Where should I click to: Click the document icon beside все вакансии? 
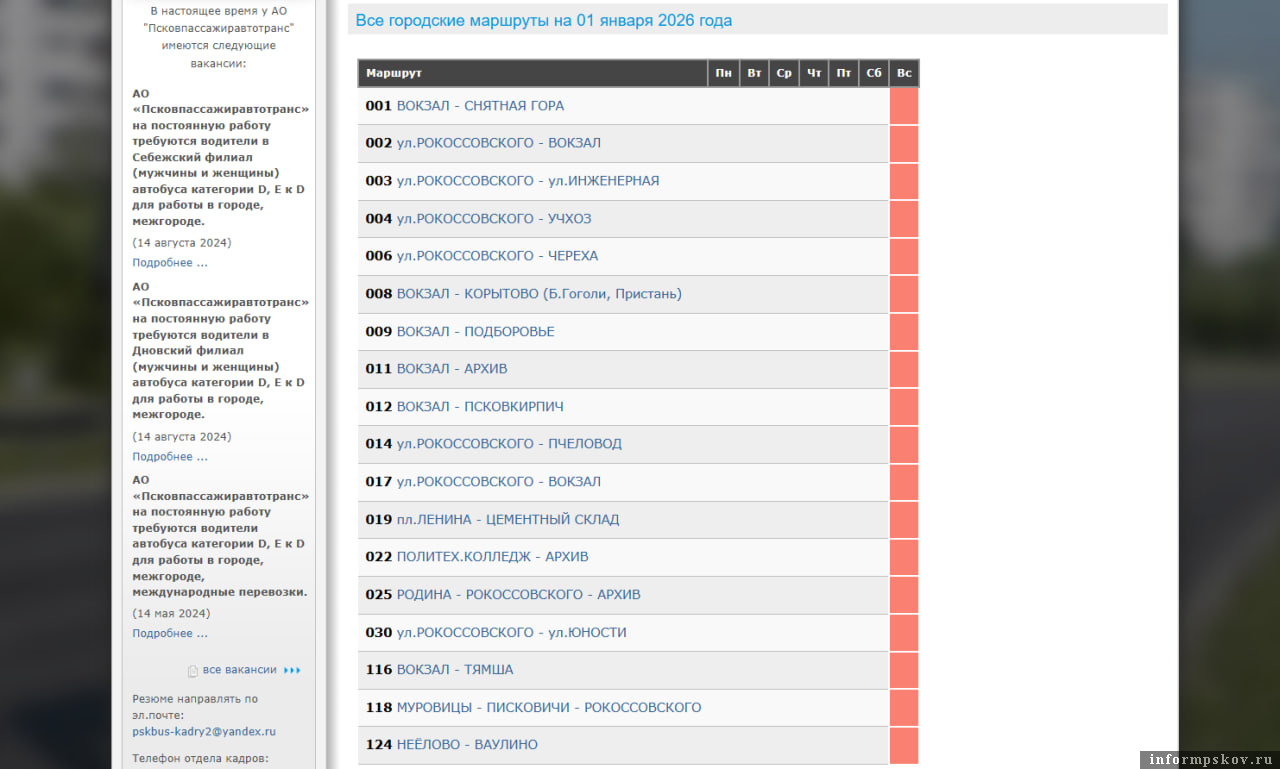coord(193,671)
